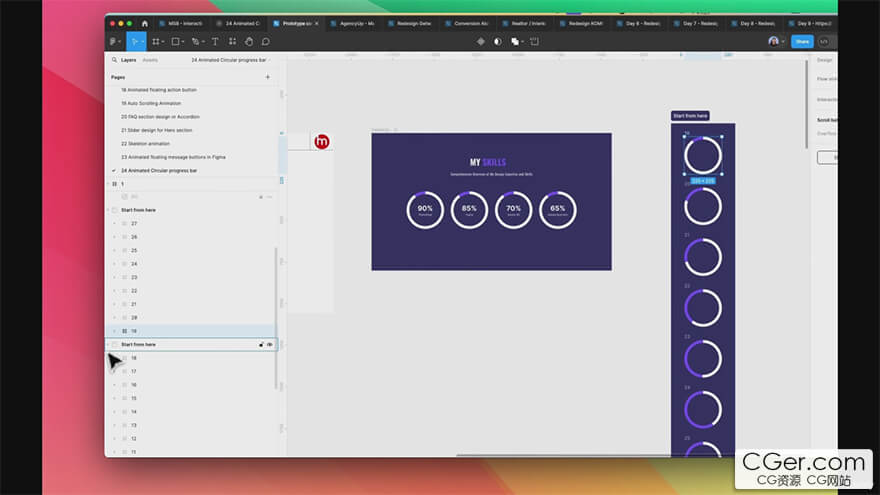Open page 21 Slider design for Hero section

pyautogui.click(x=157, y=130)
